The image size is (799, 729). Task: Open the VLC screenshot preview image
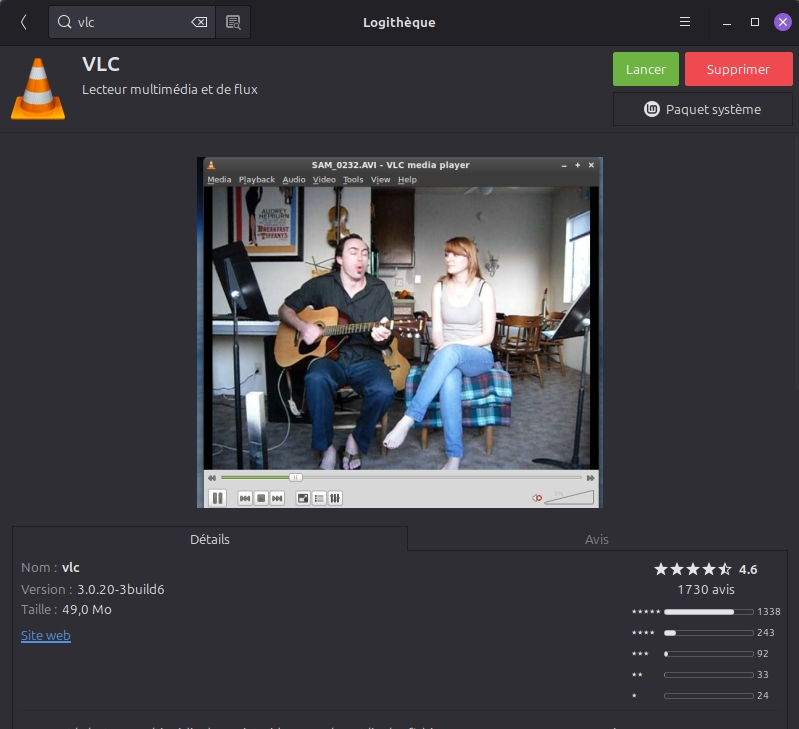tap(400, 332)
